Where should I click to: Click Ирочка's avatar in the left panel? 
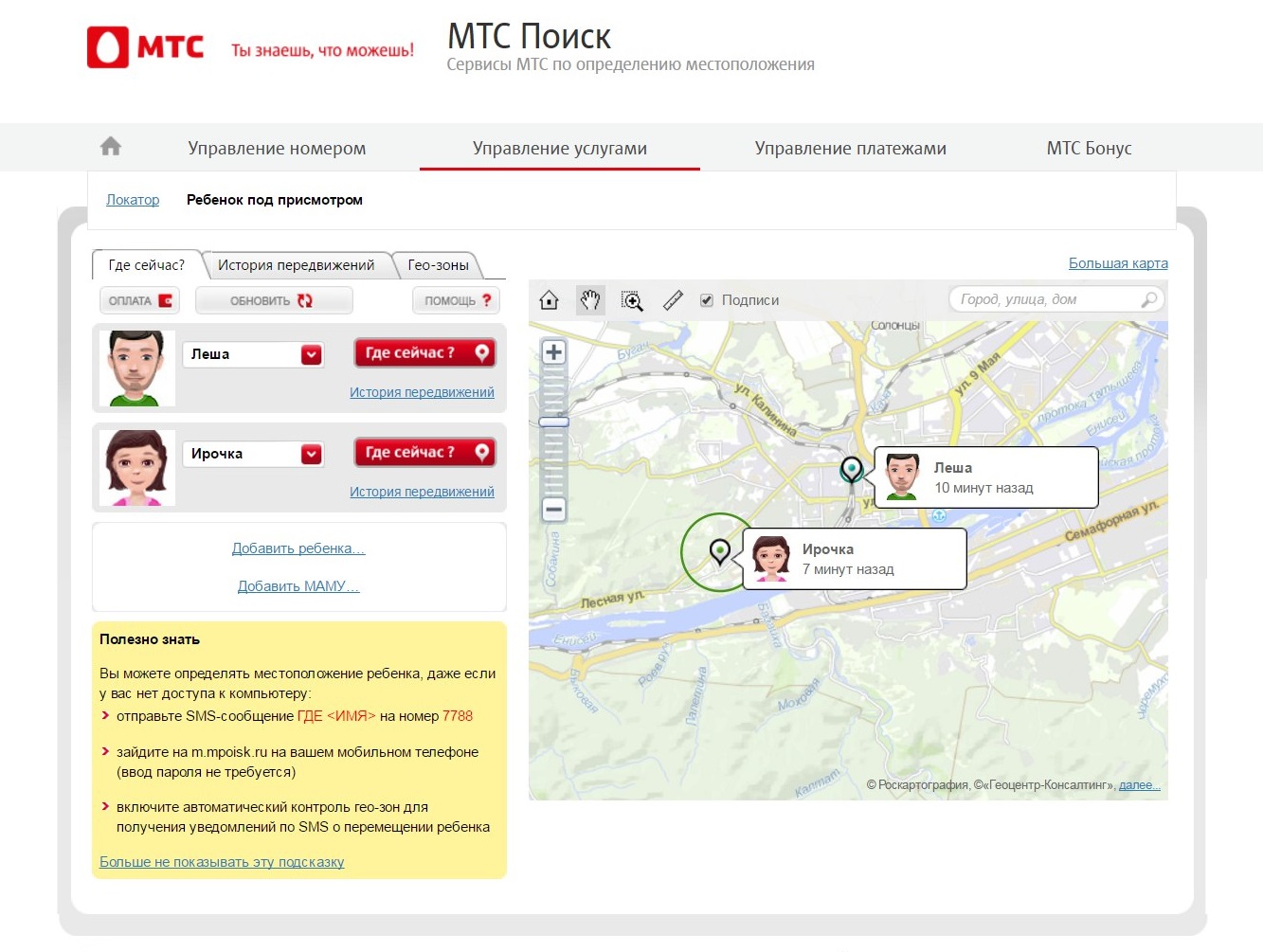(136, 468)
